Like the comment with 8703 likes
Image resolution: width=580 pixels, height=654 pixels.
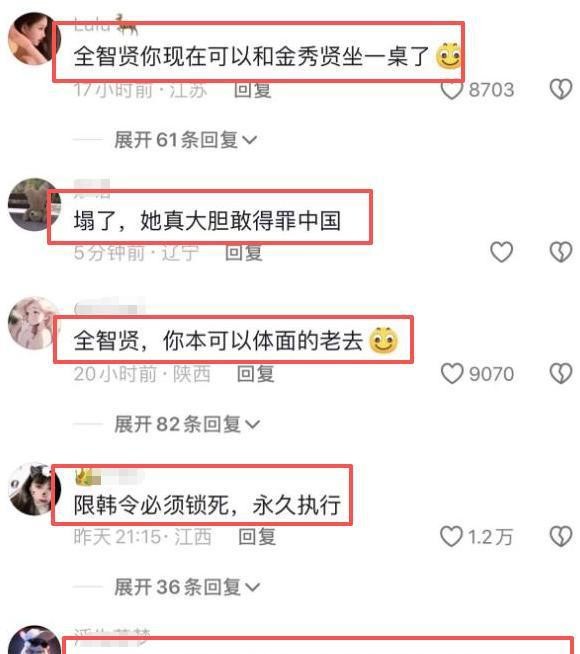point(452,89)
